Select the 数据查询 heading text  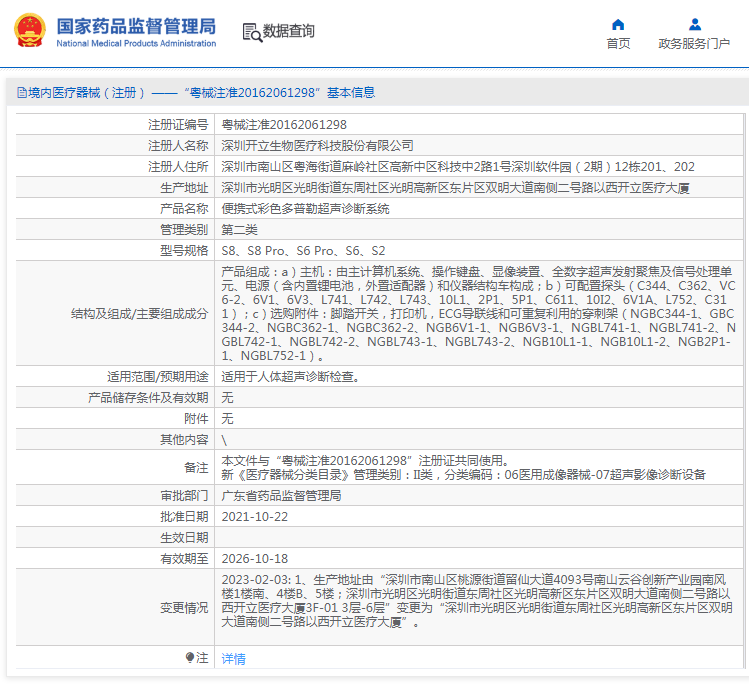pyautogui.click(x=289, y=32)
